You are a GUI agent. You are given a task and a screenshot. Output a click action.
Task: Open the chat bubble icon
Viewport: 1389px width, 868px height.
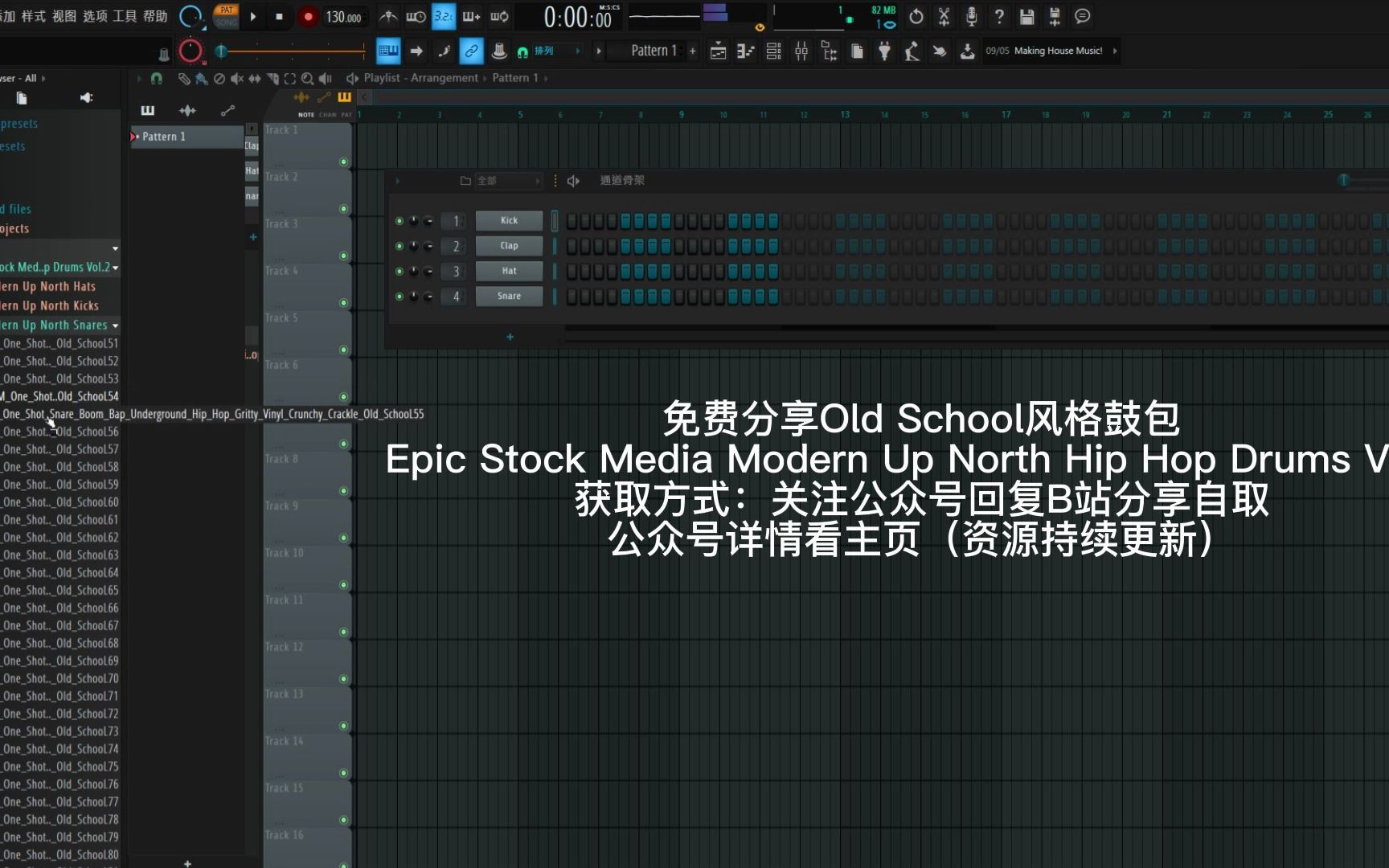pos(1083,16)
